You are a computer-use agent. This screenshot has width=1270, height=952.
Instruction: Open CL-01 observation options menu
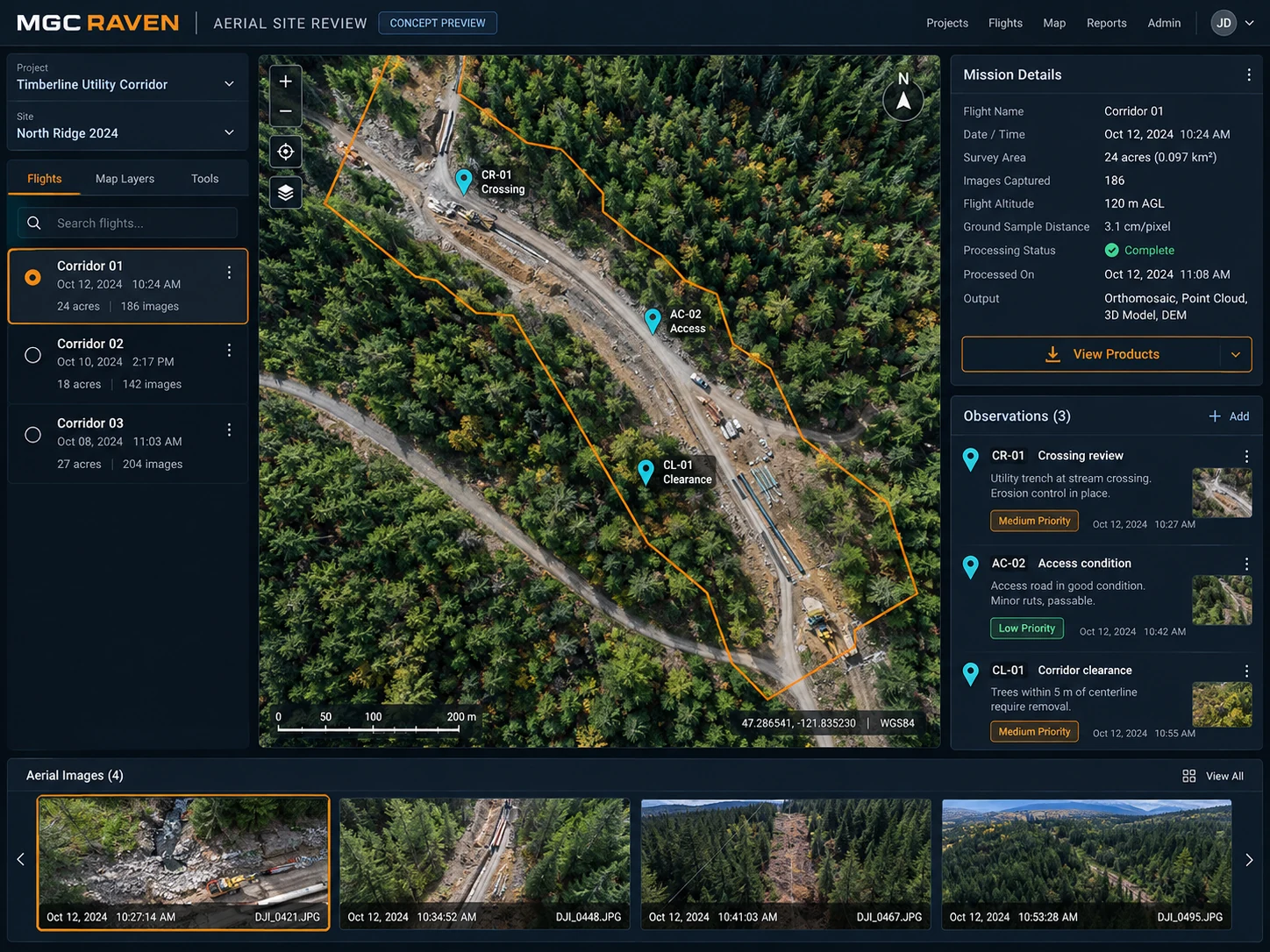pyautogui.click(x=1246, y=671)
